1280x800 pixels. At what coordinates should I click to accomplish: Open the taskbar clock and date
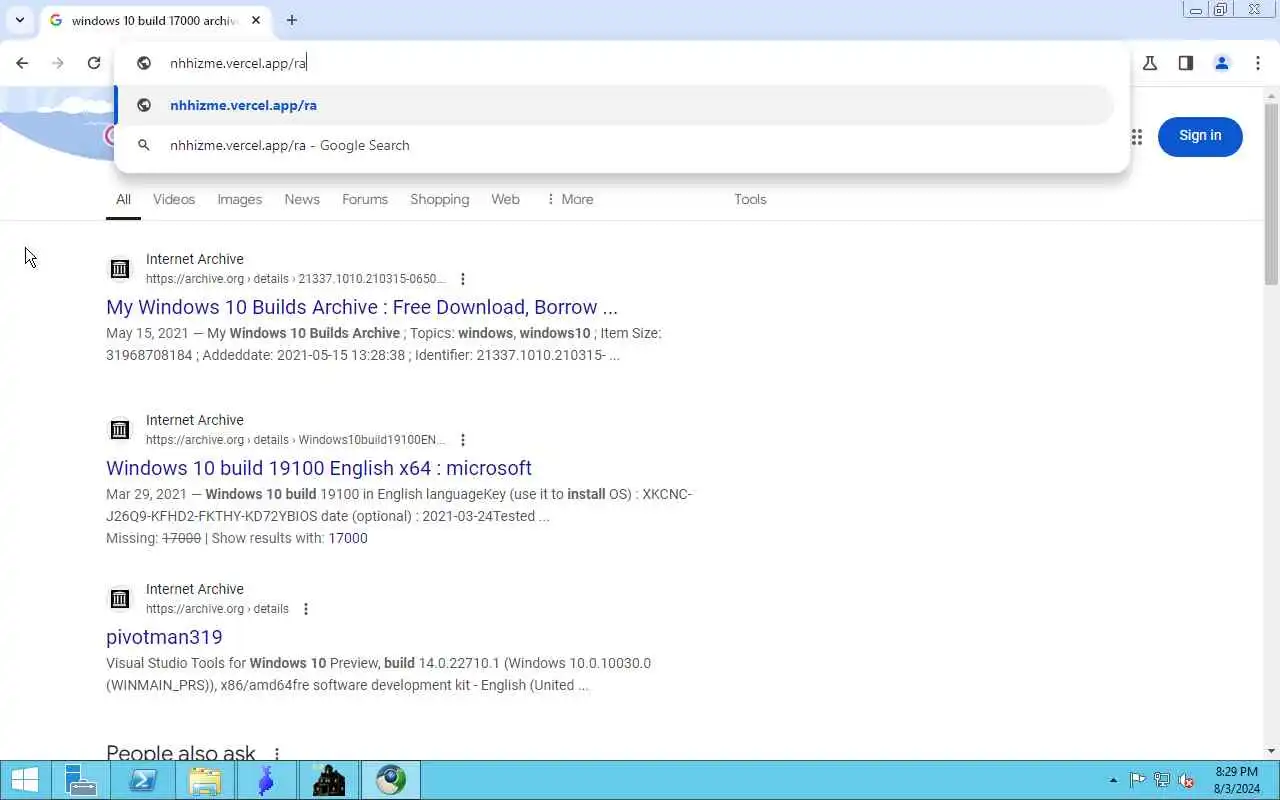(1236, 780)
